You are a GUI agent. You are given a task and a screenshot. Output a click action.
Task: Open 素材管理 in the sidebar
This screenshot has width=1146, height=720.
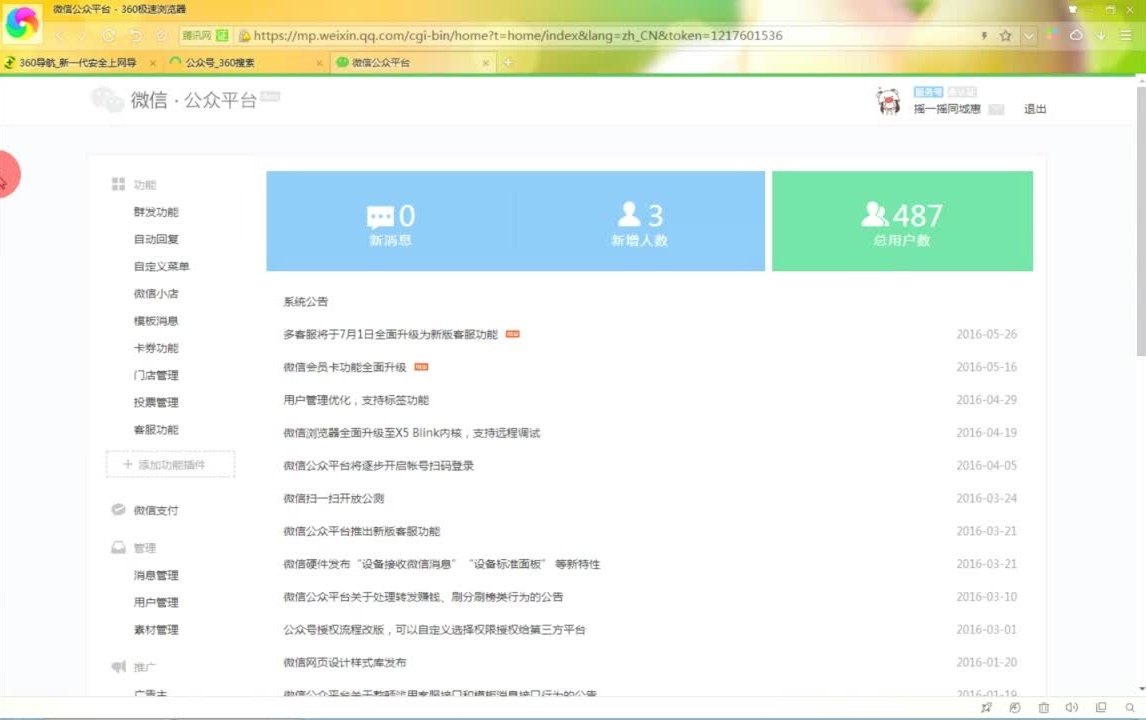click(156, 629)
